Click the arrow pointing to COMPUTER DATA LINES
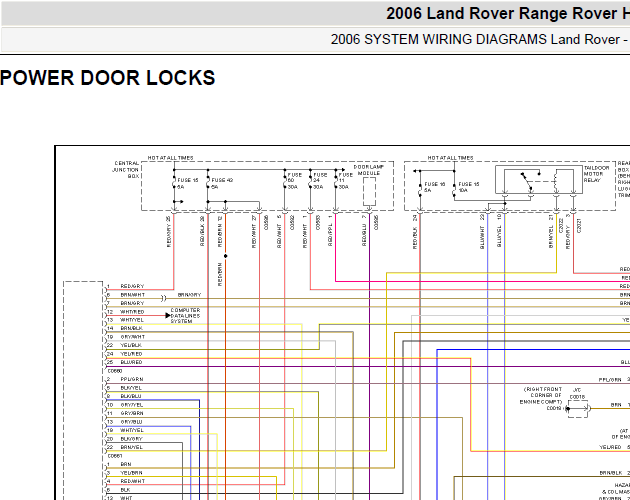 (x=168, y=316)
